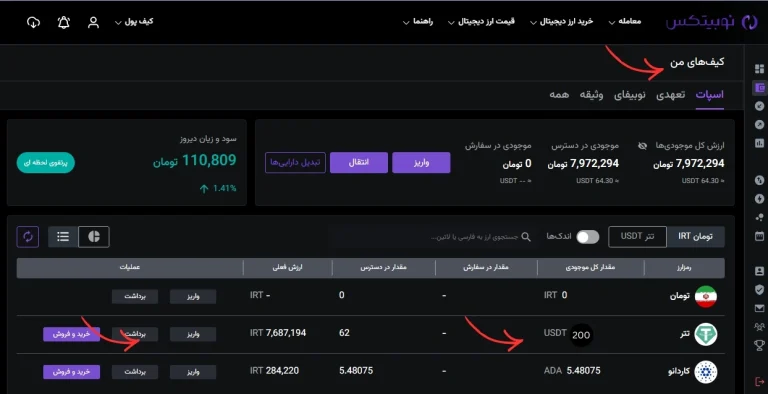This screenshot has height=394, width=768.
Task: Open the up-down exchange arrows sidebar icon
Action: 759,180
